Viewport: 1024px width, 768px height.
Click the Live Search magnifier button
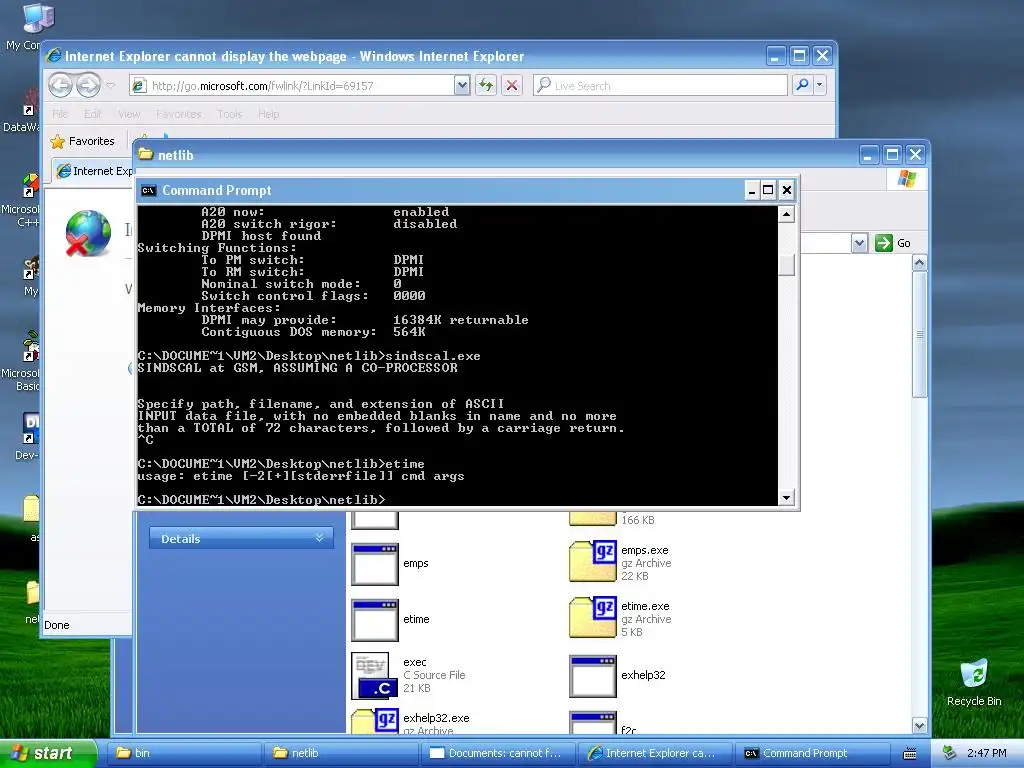pos(802,85)
